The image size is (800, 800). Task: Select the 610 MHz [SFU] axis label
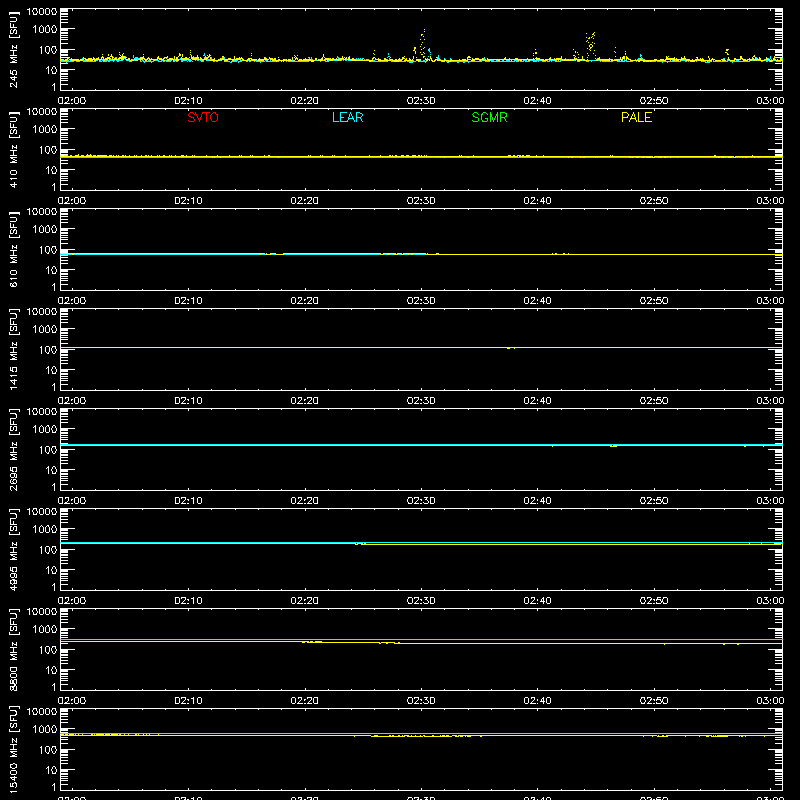(x=14, y=249)
